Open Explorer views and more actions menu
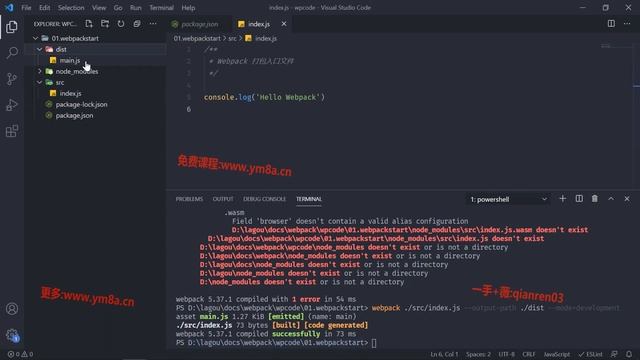 tap(153, 24)
